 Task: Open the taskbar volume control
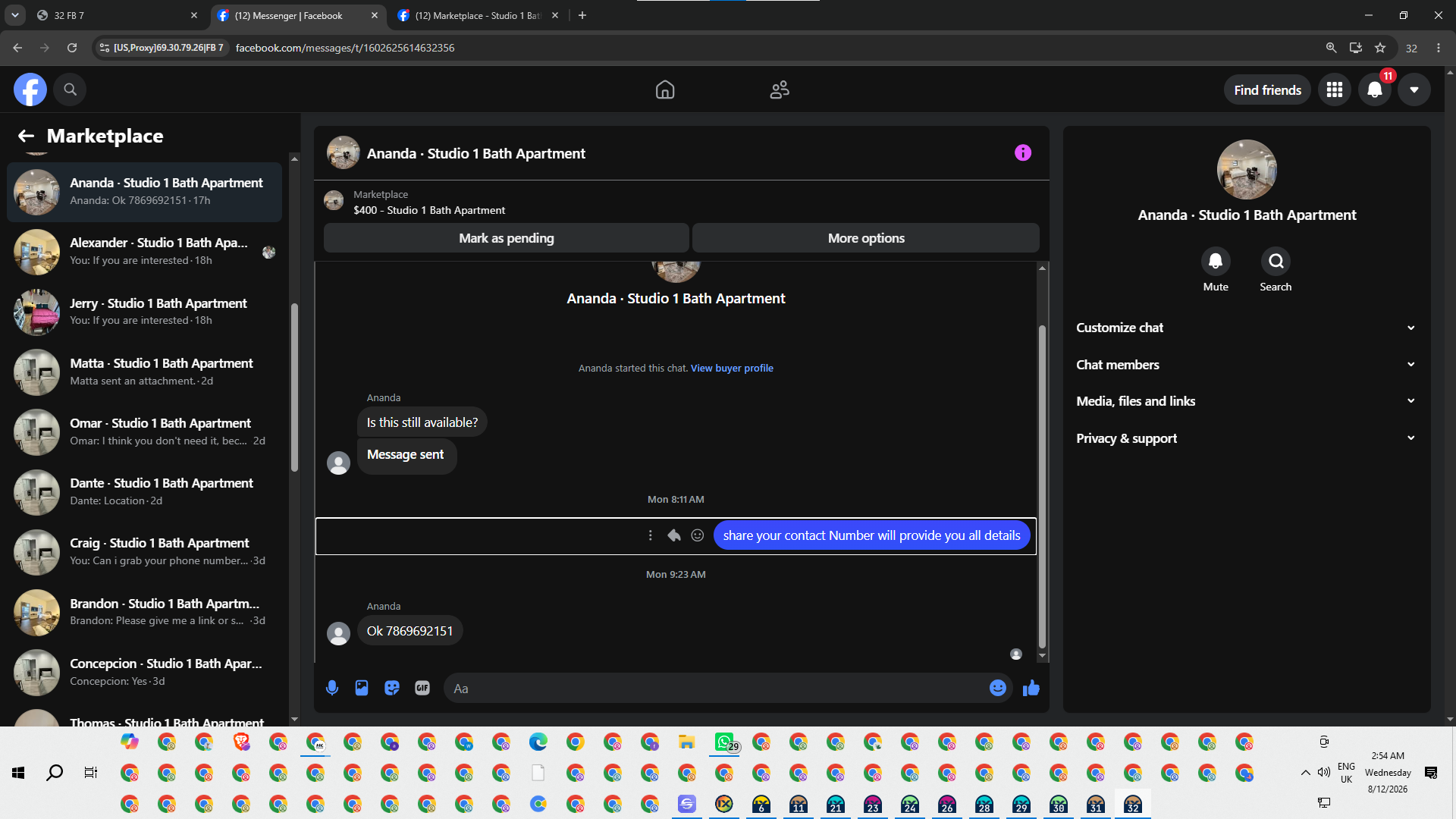[1324, 773]
